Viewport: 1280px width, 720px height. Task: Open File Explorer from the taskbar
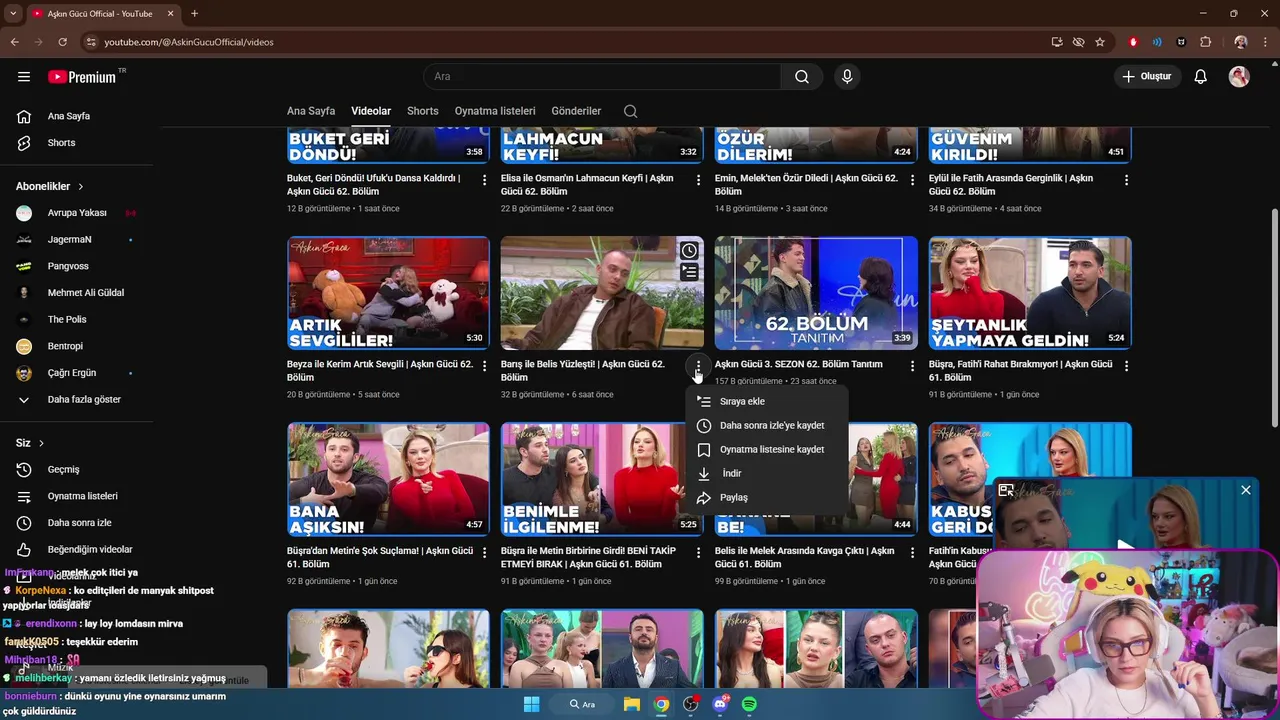[x=632, y=704]
